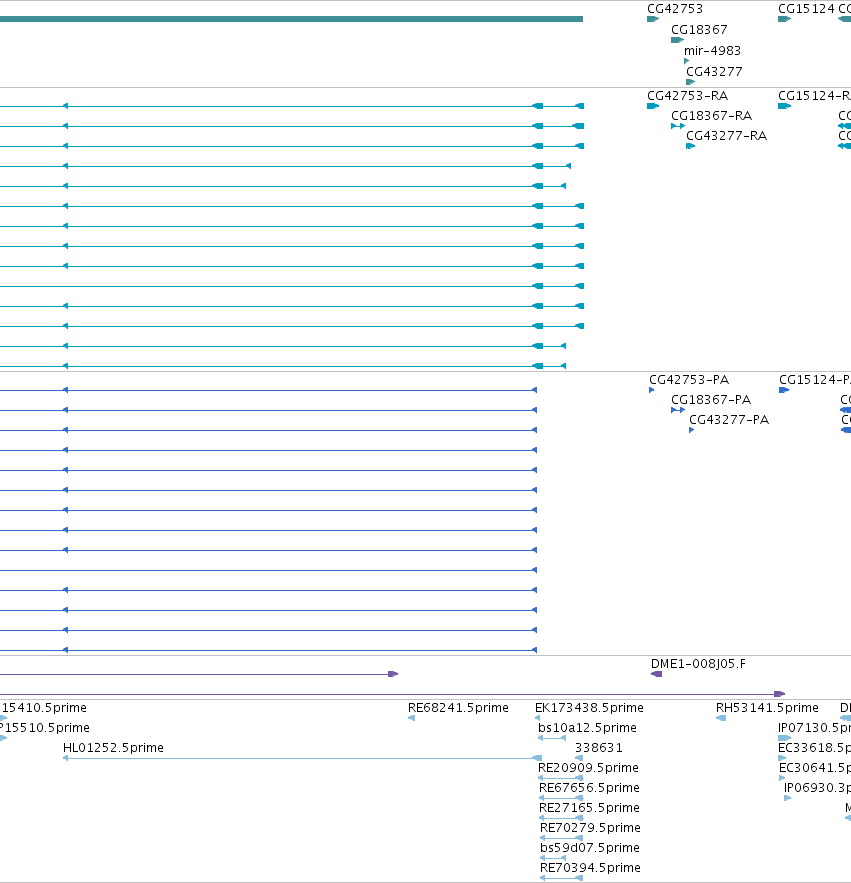Select the RE67656.5prime EST label

click(x=589, y=788)
